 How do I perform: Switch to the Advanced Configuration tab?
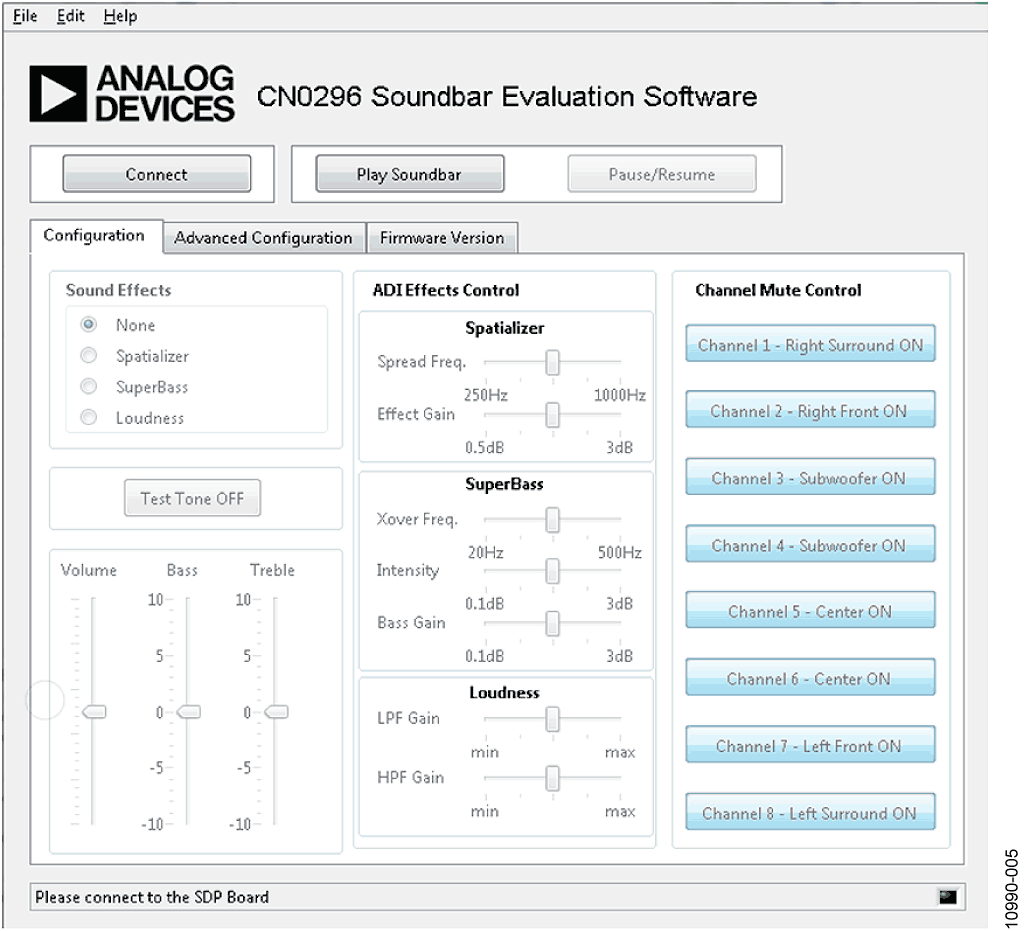tap(263, 238)
